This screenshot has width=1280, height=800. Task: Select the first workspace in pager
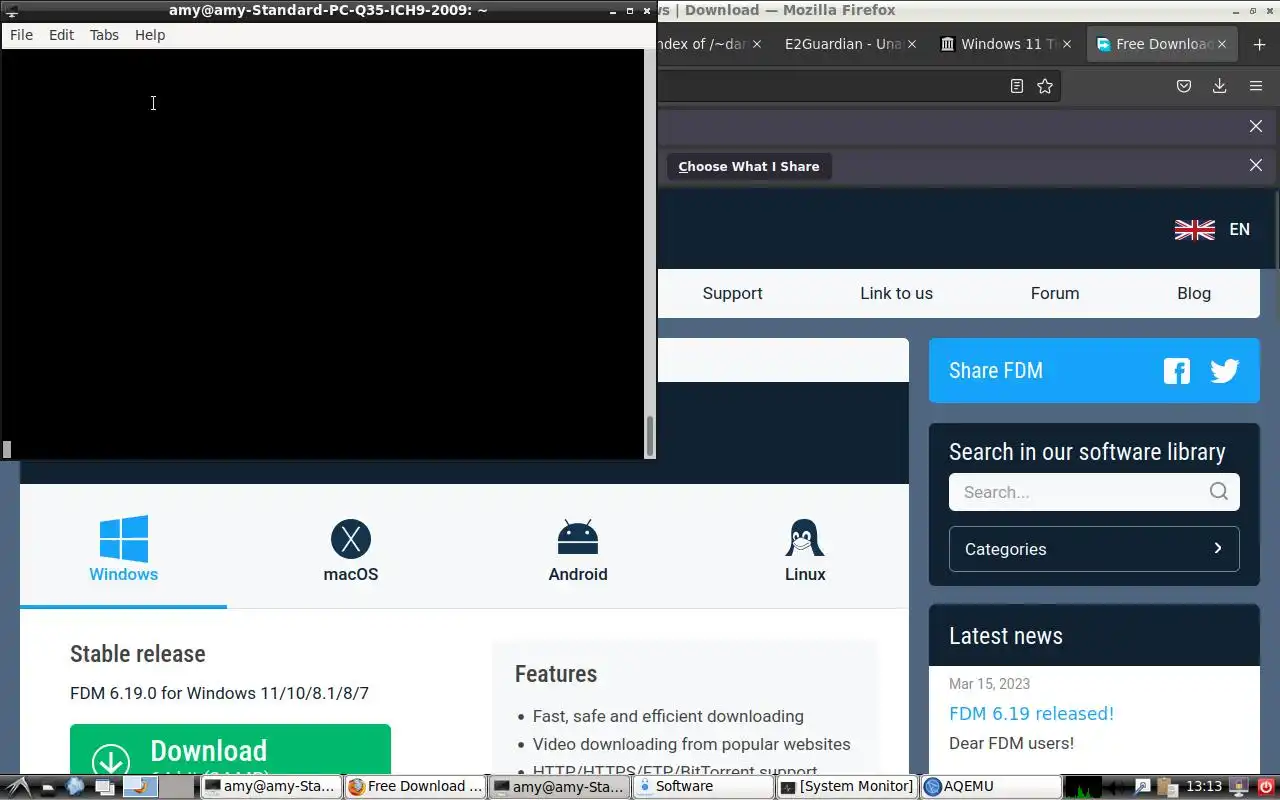[140, 787]
